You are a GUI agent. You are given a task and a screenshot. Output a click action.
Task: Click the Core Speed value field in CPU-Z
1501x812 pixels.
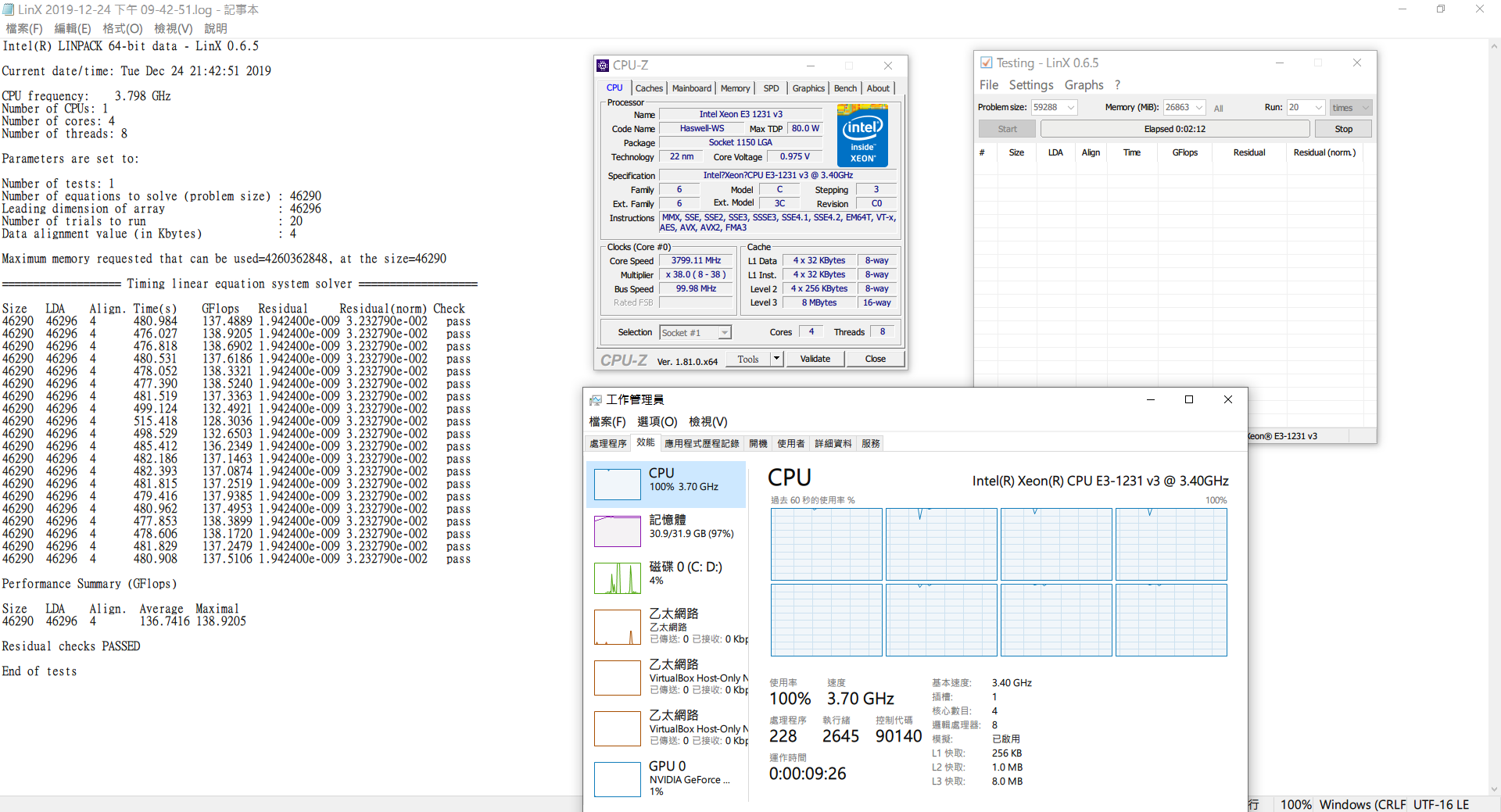click(x=696, y=260)
